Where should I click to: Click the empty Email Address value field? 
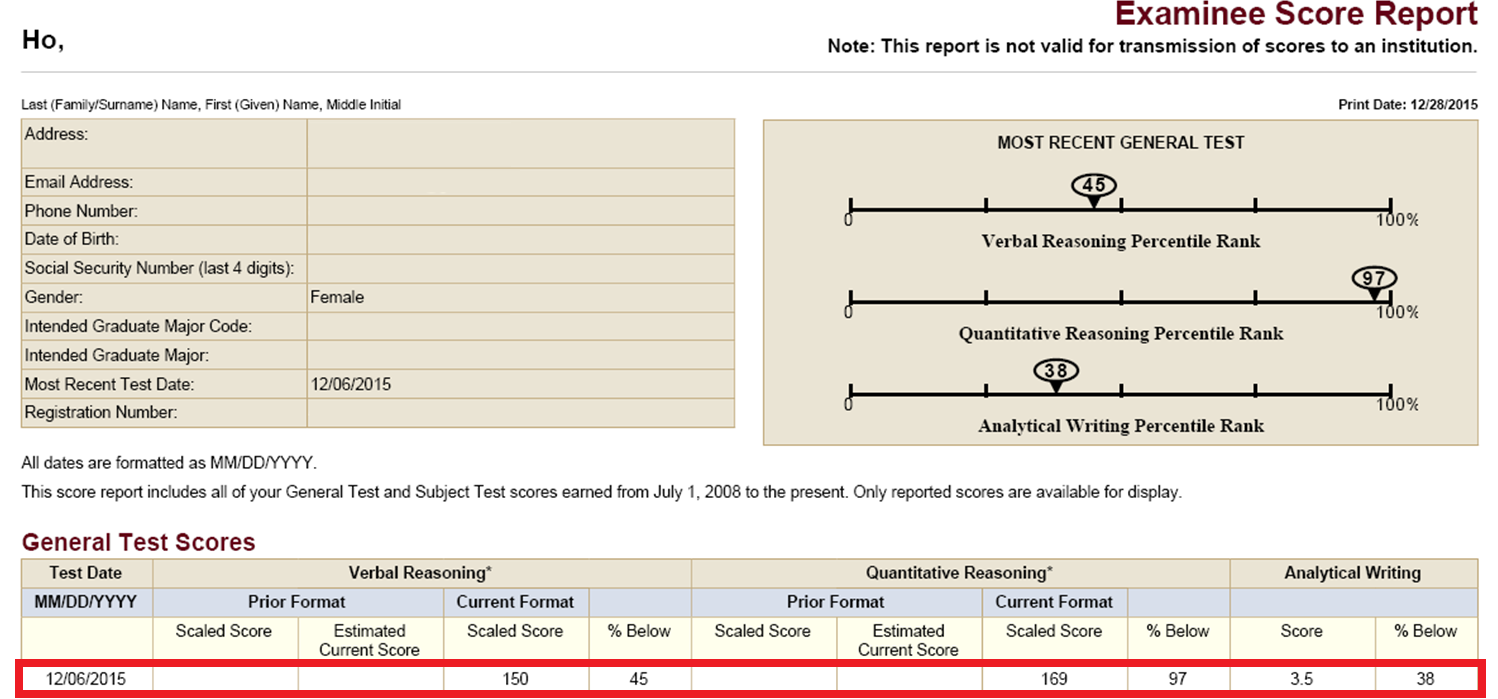tap(521, 182)
